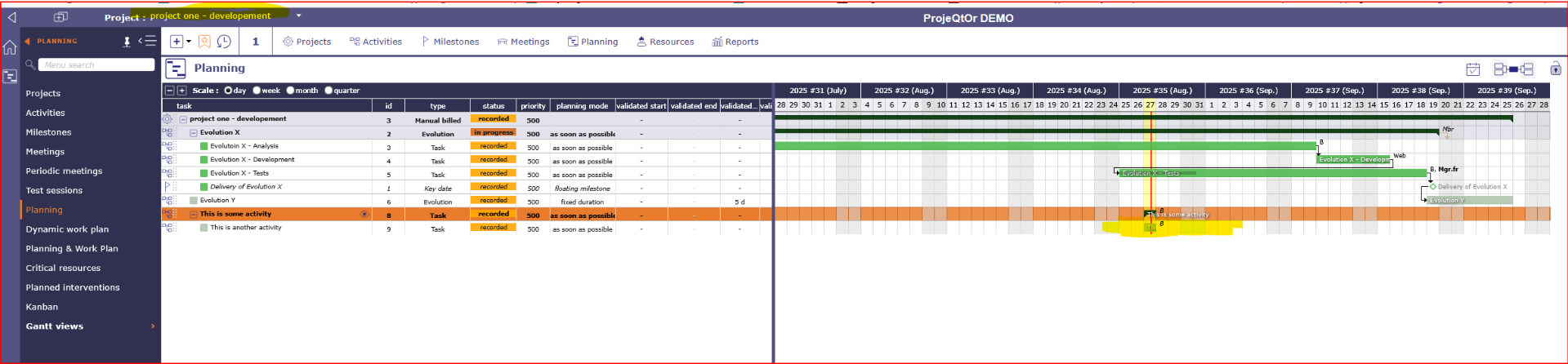Click the number 1 in the toolbar
Viewport: 1568px width, 364px height.
tap(256, 41)
